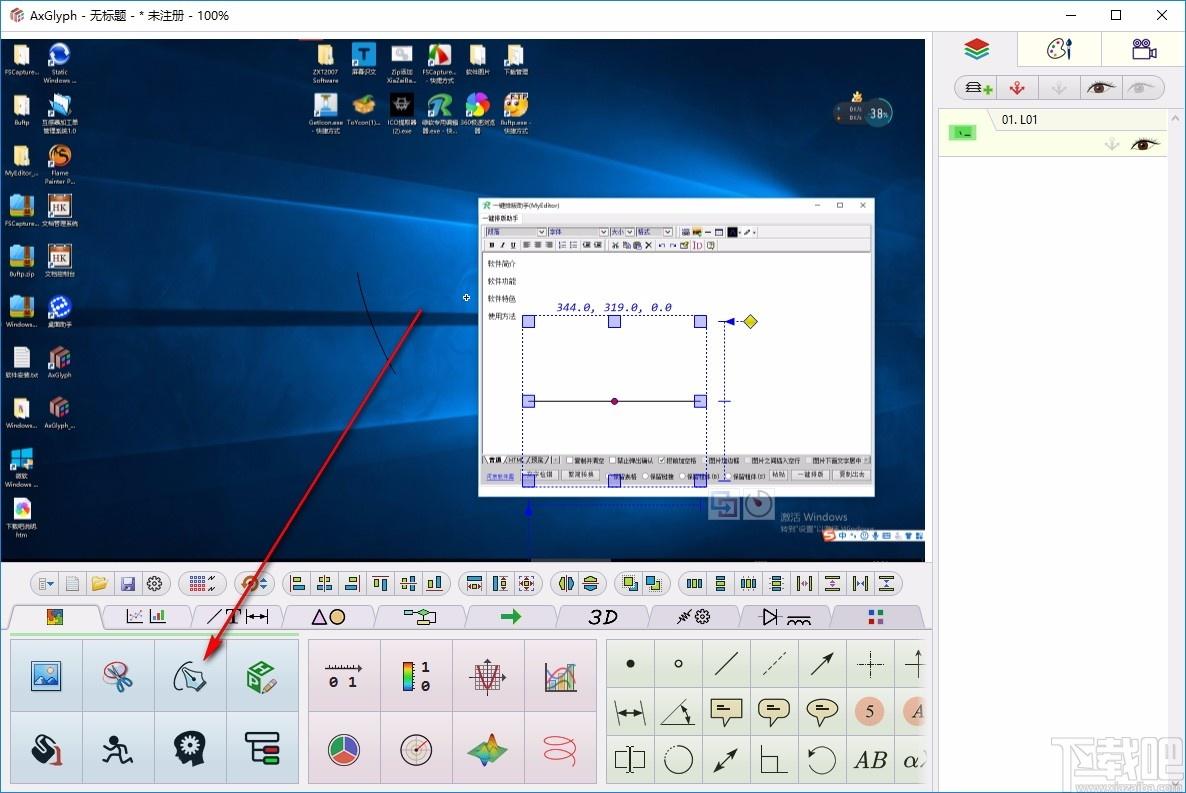The height and width of the screenshot is (793, 1186).
Task: Insert a rectangular callout box
Action: [x=726, y=711]
